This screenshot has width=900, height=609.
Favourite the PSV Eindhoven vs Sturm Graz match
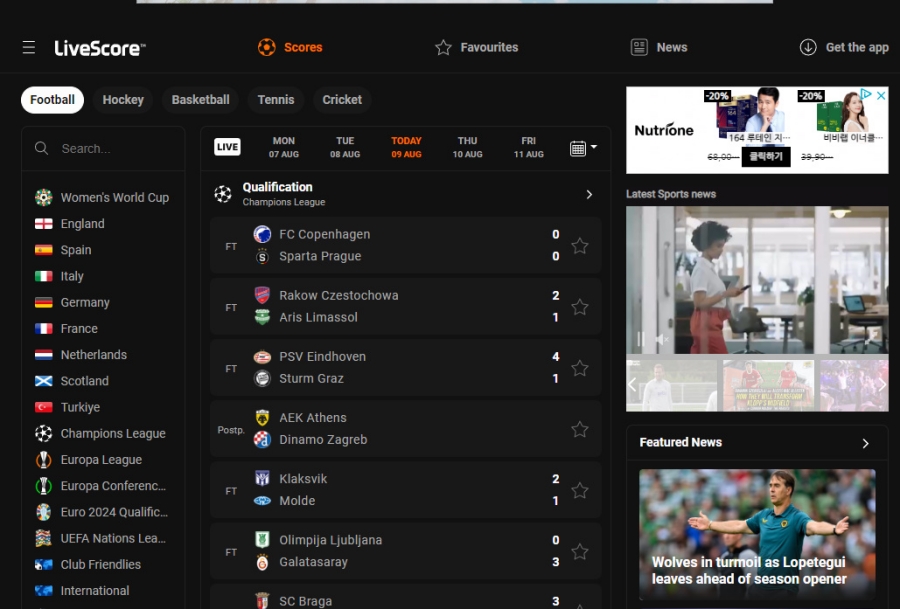click(x=580, y=368)
